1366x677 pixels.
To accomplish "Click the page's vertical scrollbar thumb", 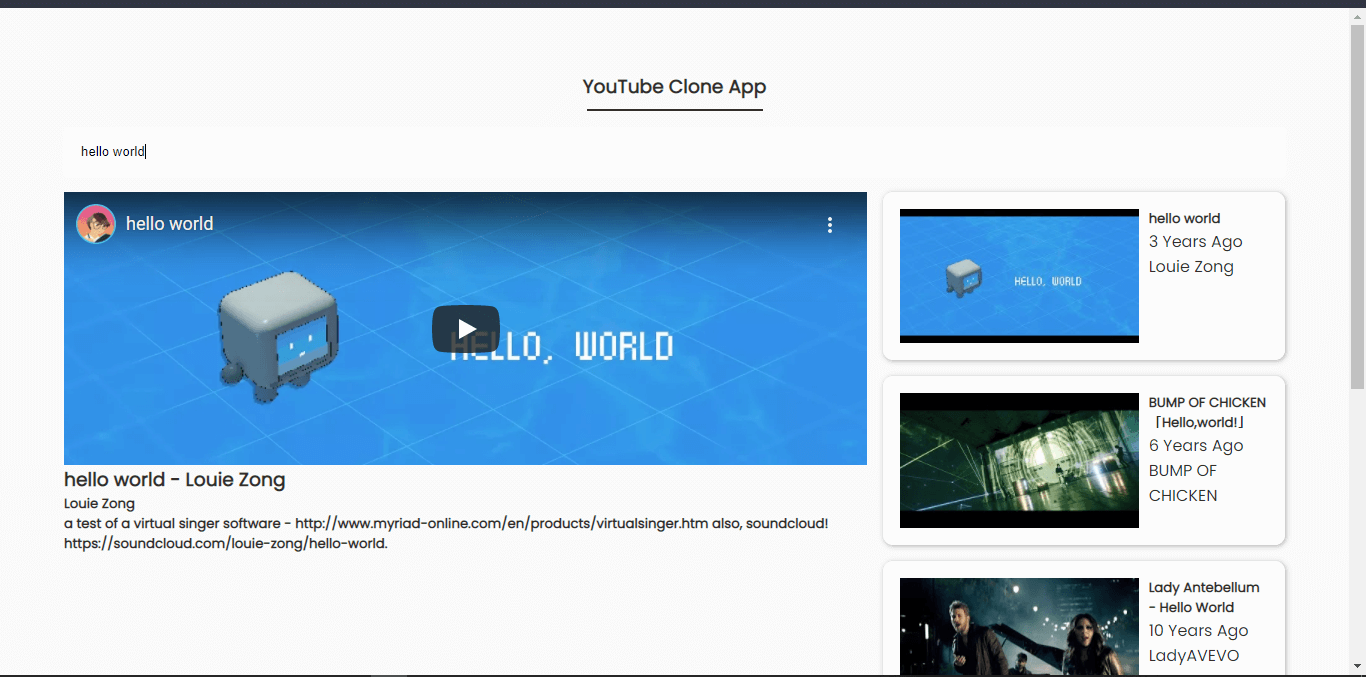I will [x=1357, y=206].
